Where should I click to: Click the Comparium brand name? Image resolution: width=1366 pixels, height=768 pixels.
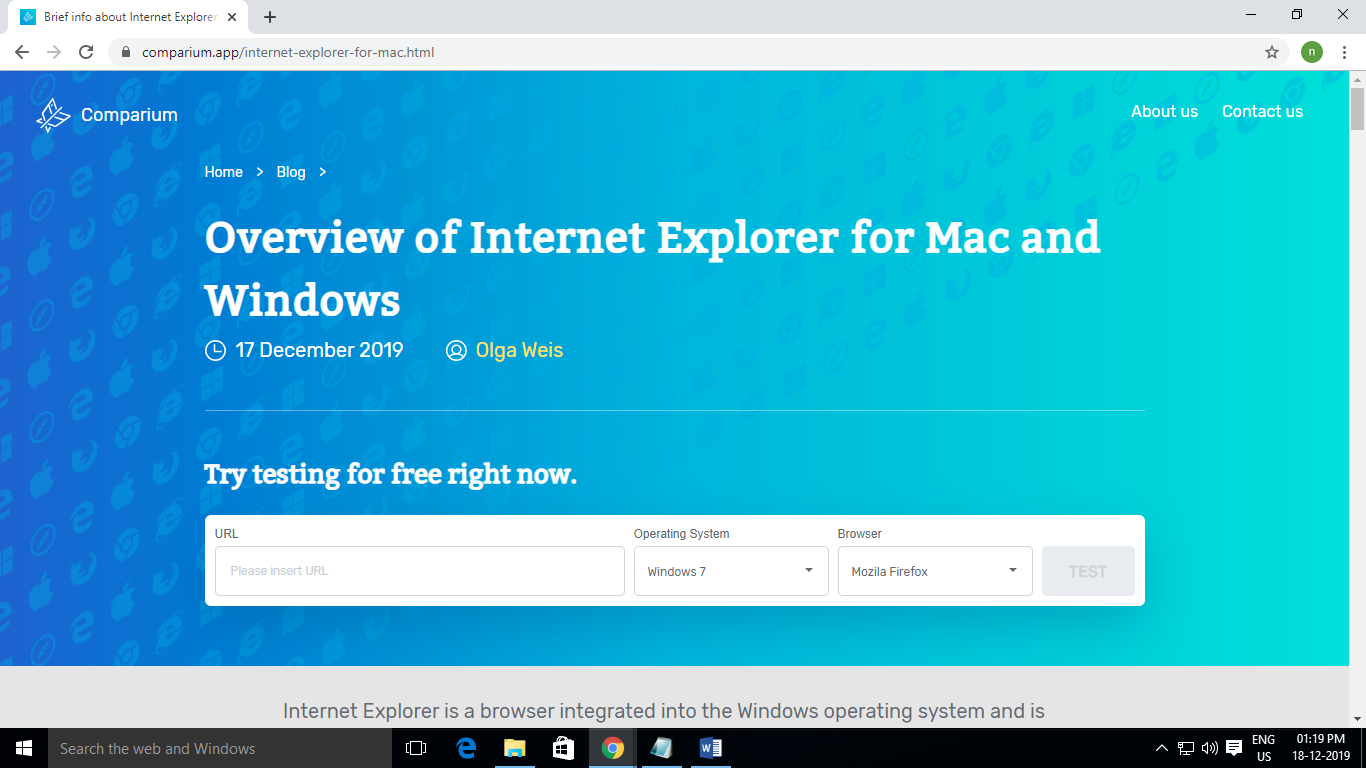(x=129, y=115)
